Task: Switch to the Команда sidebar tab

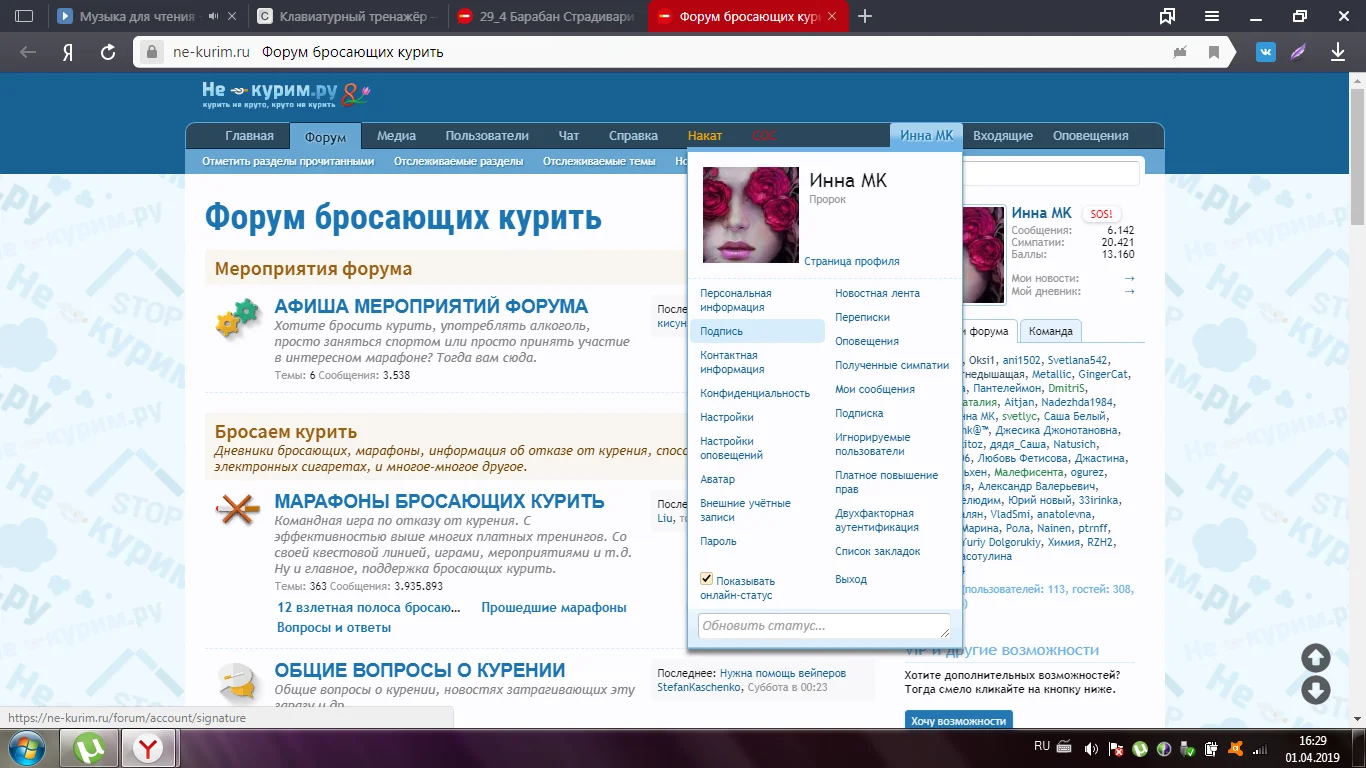Action: [1051, 331]
